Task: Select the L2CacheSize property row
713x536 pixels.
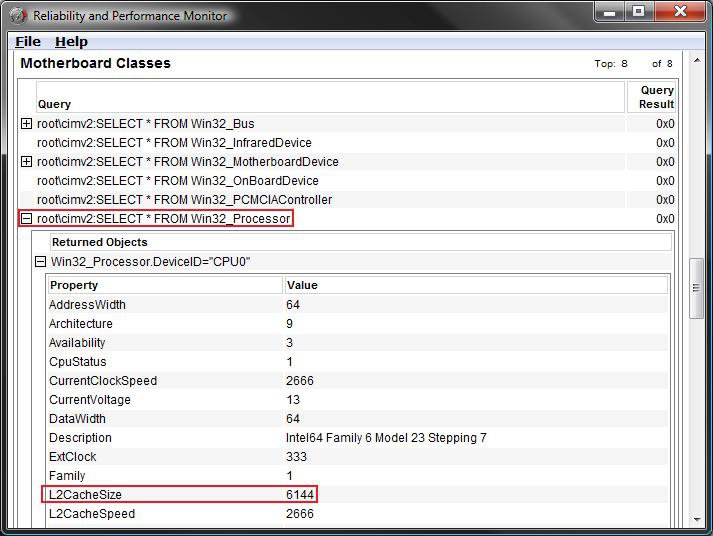Action: [87, 495]
